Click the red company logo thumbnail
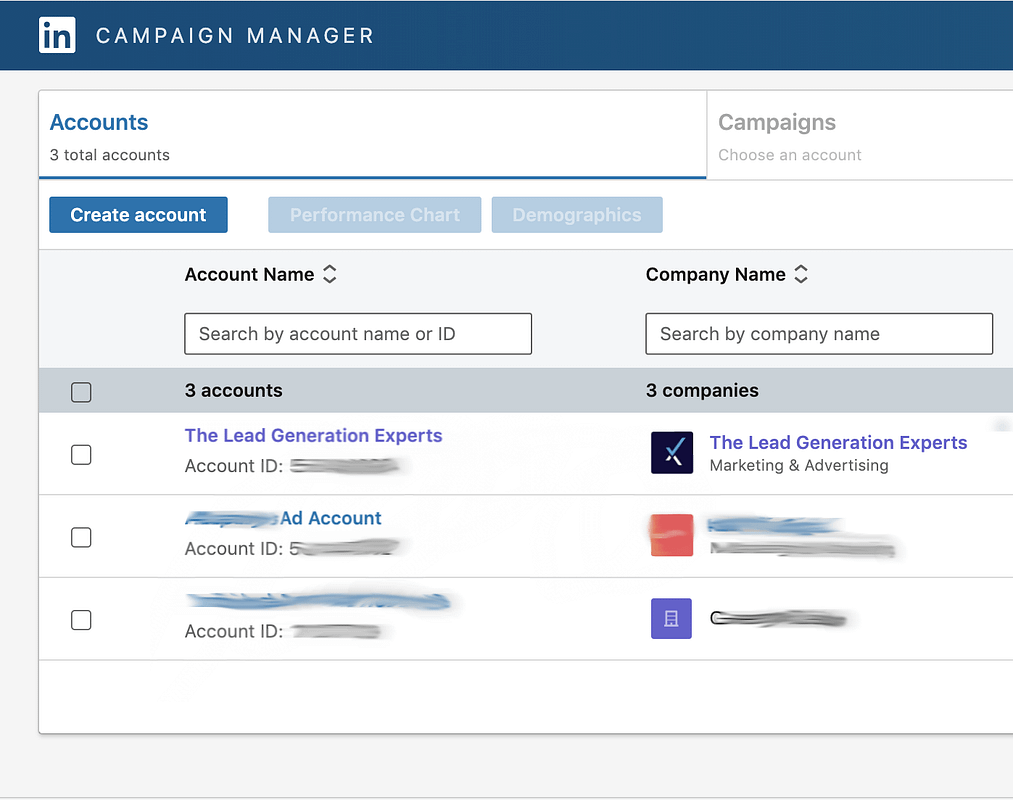Screen dimensions: 1013x800 (x=672, y=535)
